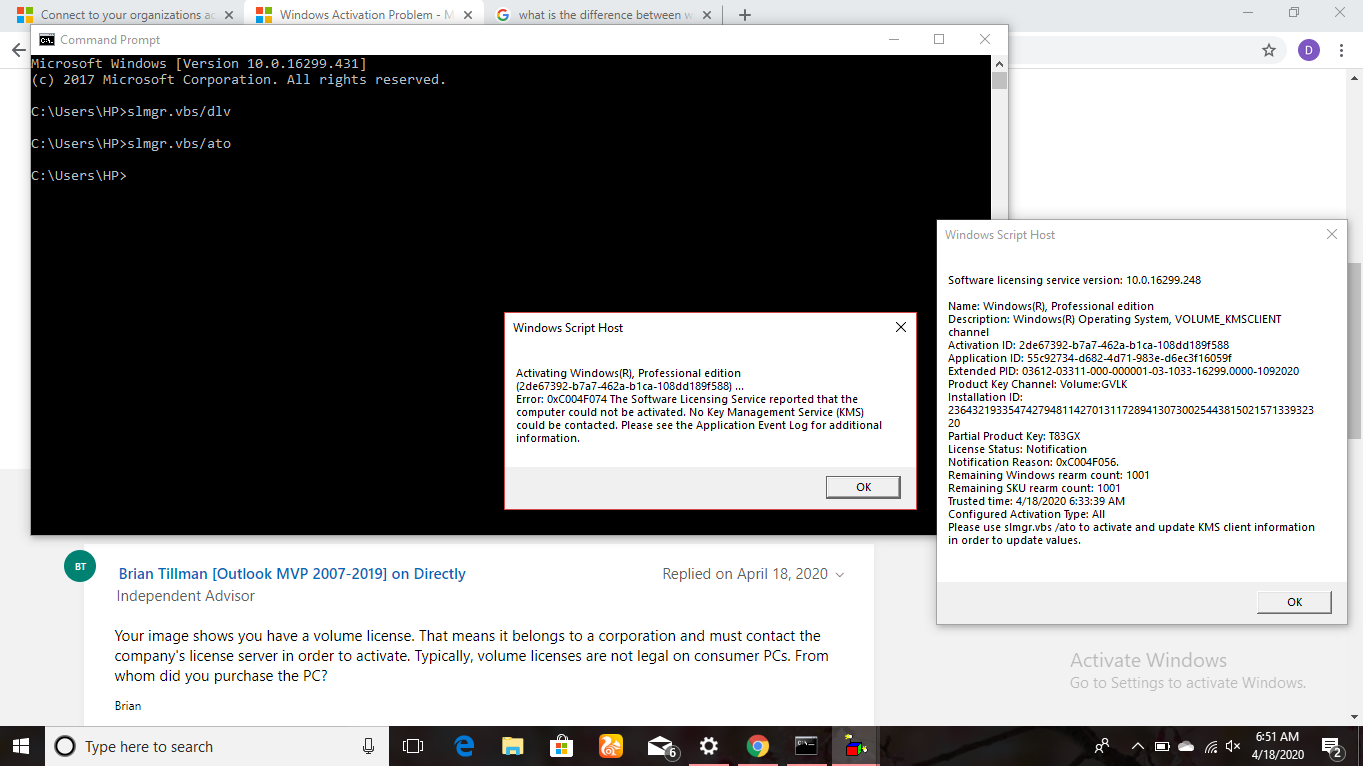Image resolution: width=1363 pixels, height=766 pixels.
Task: Click the Command Prompt scrollbar up arrow
Action: pos(999,63)
